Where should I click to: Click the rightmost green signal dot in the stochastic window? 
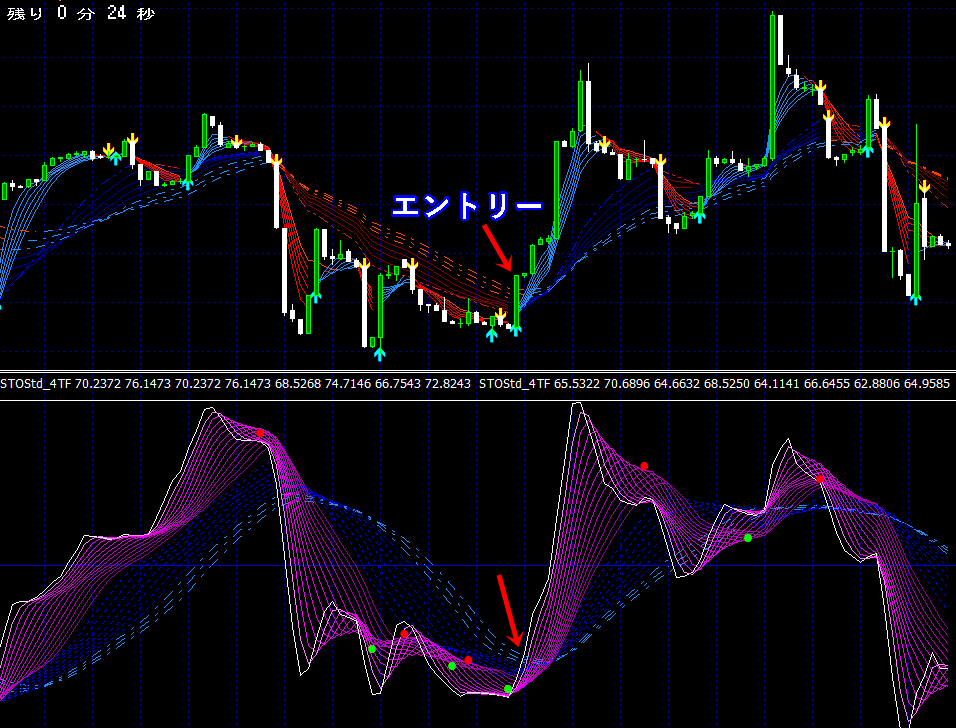748,538
